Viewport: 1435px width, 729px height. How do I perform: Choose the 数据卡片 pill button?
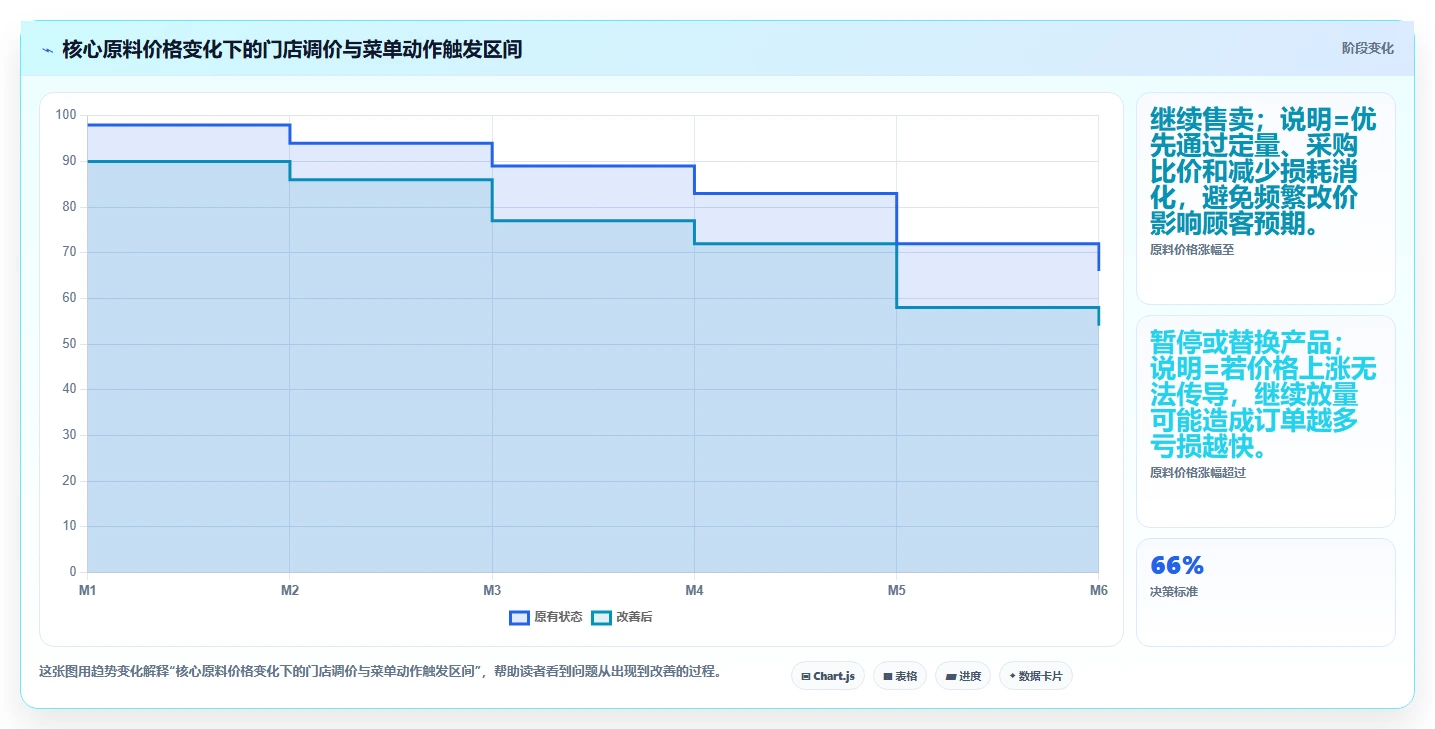click(x=1036, y=676)
